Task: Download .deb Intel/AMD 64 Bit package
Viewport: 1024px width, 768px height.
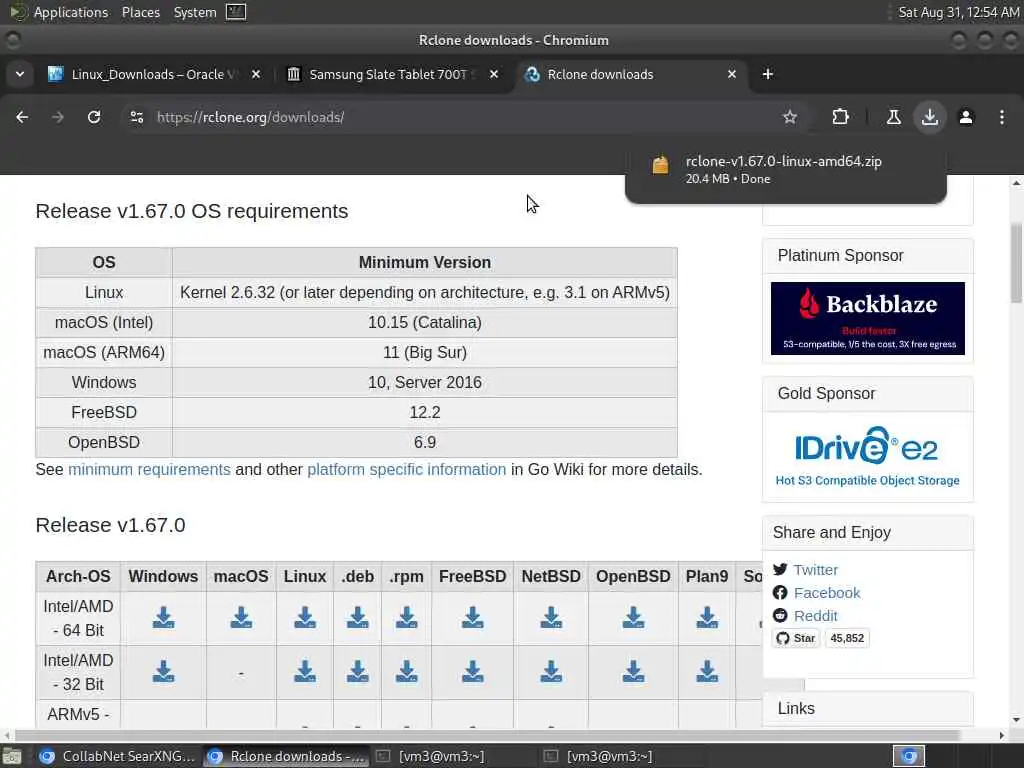Action: pyautogui.click(x=357, y=618)
